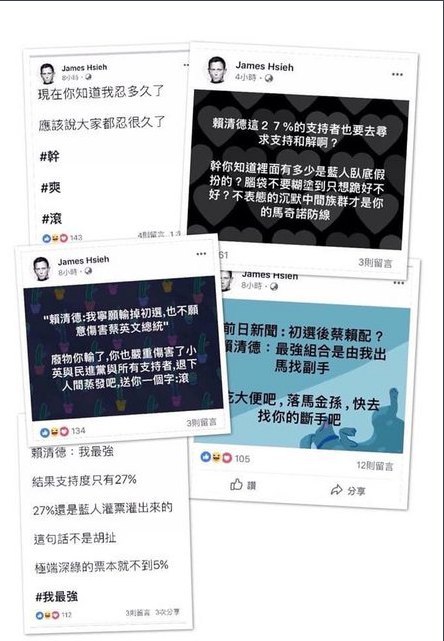Open the three-dots menu on the cactus-background post
Screen dimensions: 444x641
coord(201,254)
